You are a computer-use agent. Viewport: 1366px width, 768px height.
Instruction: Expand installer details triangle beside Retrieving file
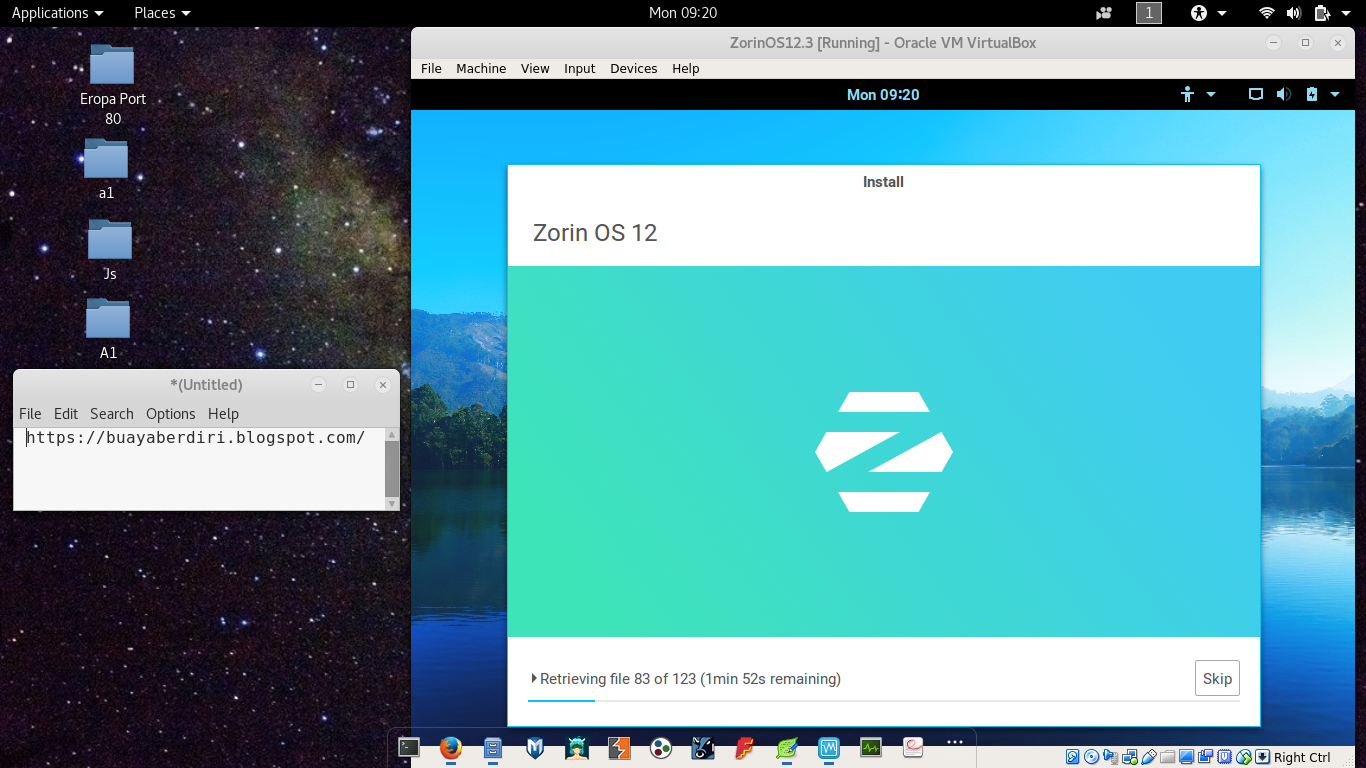click(x=535, y=678)
